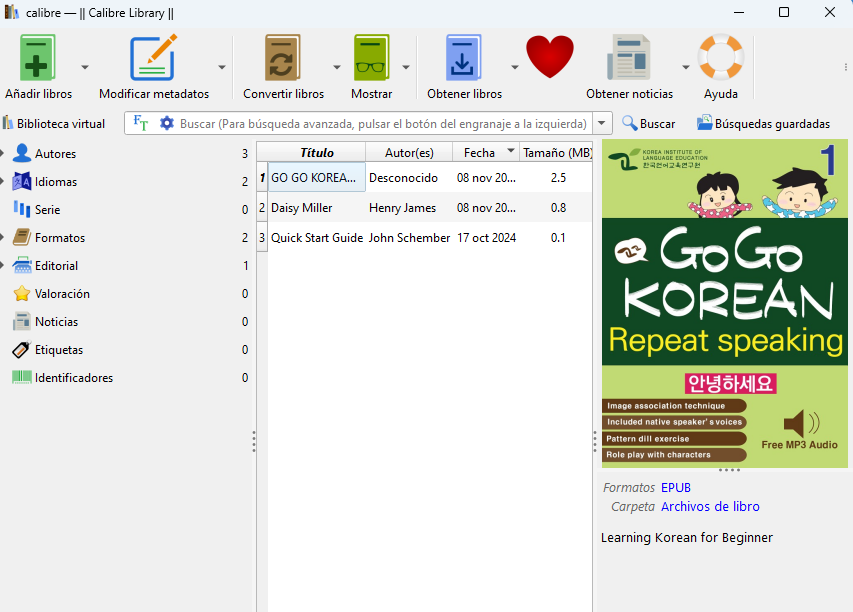Click the row header number 2
The image size is (853, 612).
(x=262, y=207)
